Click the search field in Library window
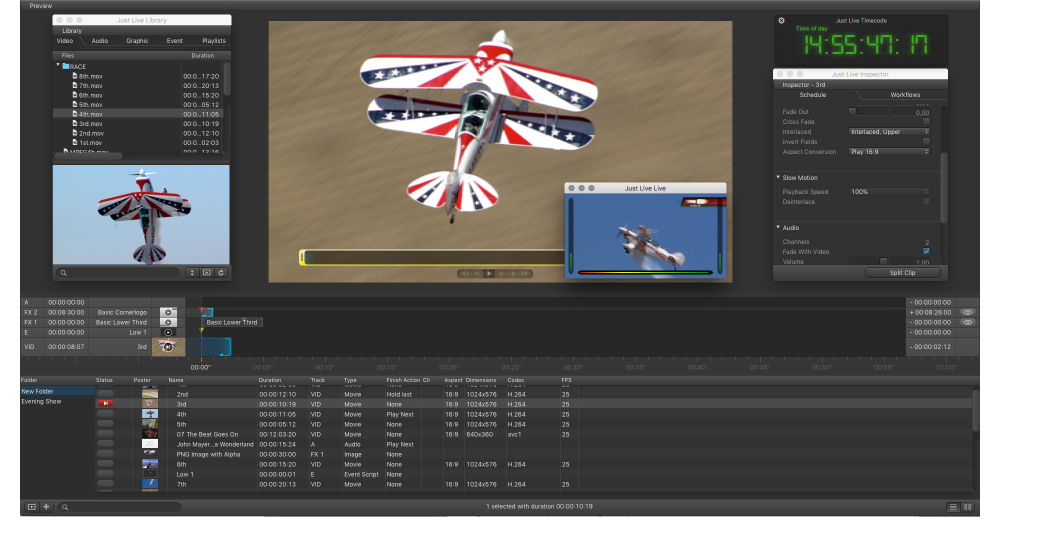1038x540 pixels. [x=118, y=273]
